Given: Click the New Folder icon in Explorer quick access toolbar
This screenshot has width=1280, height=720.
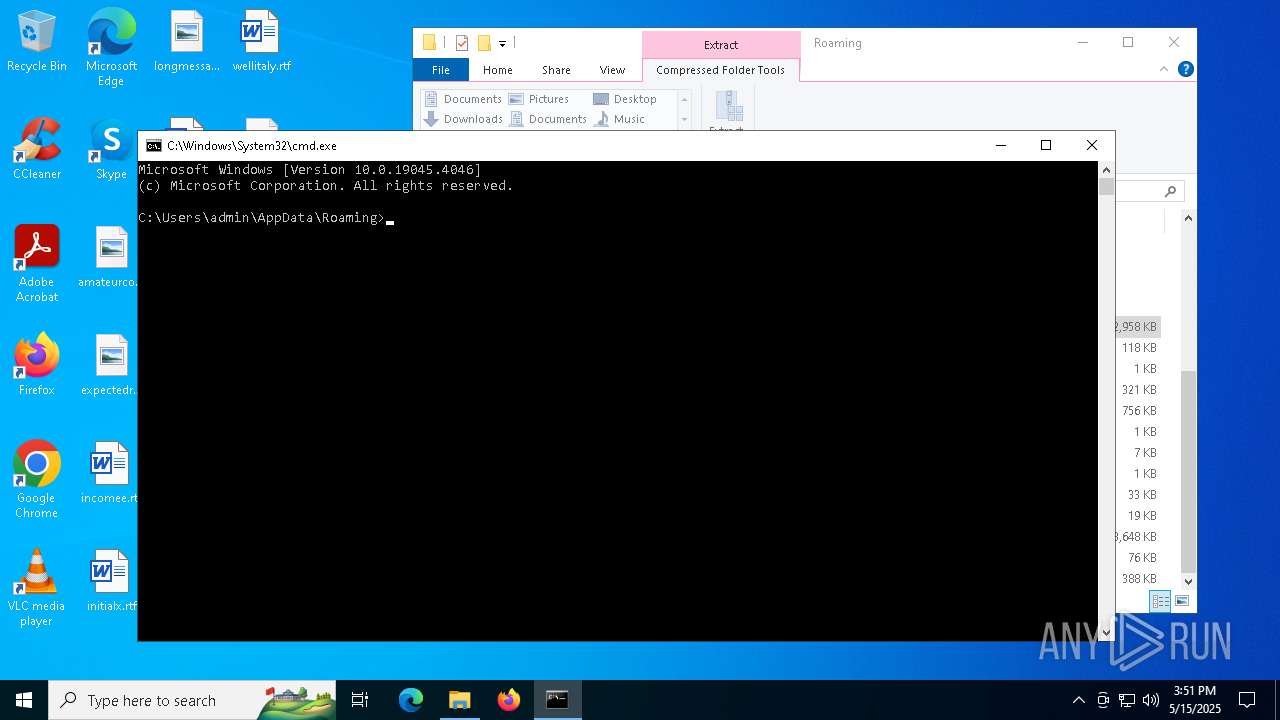Looking at the screenshot, I should 484,43.
